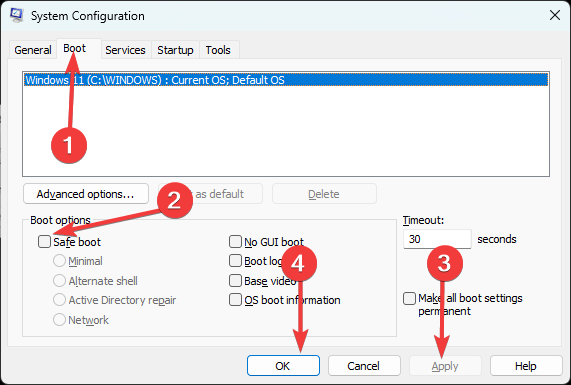
Task: Open Help for System Configuration
Action: (526, 366)
